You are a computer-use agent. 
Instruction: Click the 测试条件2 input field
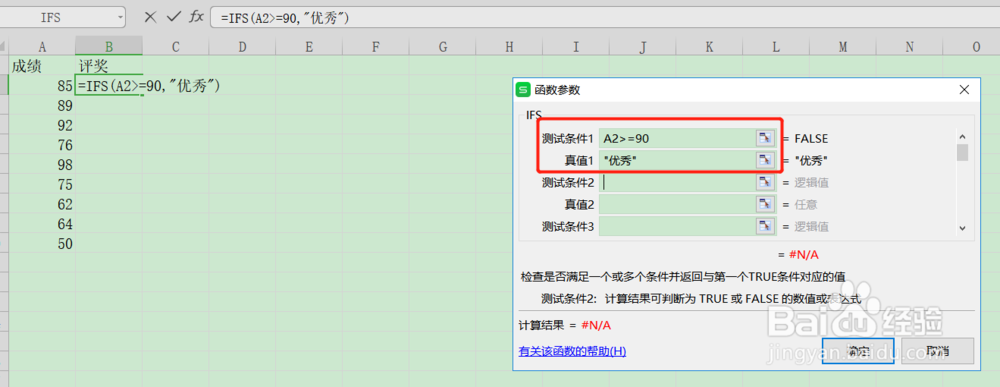[x=677, y=182]
